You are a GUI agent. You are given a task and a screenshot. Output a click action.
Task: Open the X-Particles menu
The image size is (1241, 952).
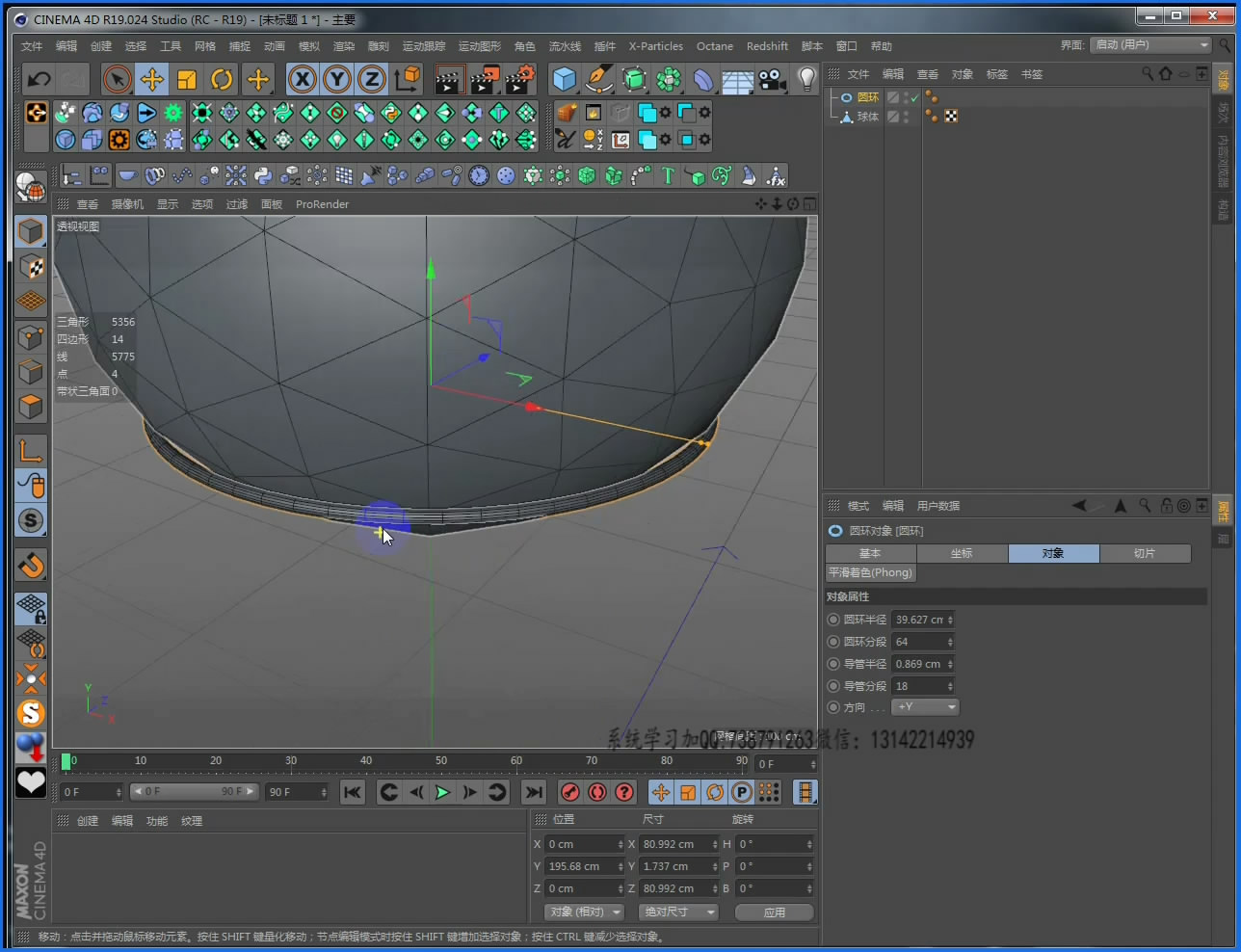tap(656, 46)
